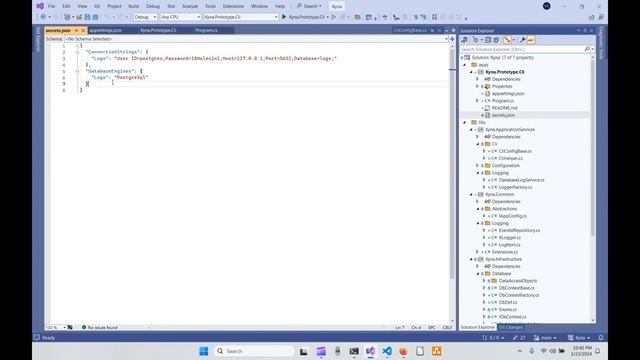Open the feedback icon at top right
Image resolution: width=640 pixels, height=360 pixels.
pos(601,17)
